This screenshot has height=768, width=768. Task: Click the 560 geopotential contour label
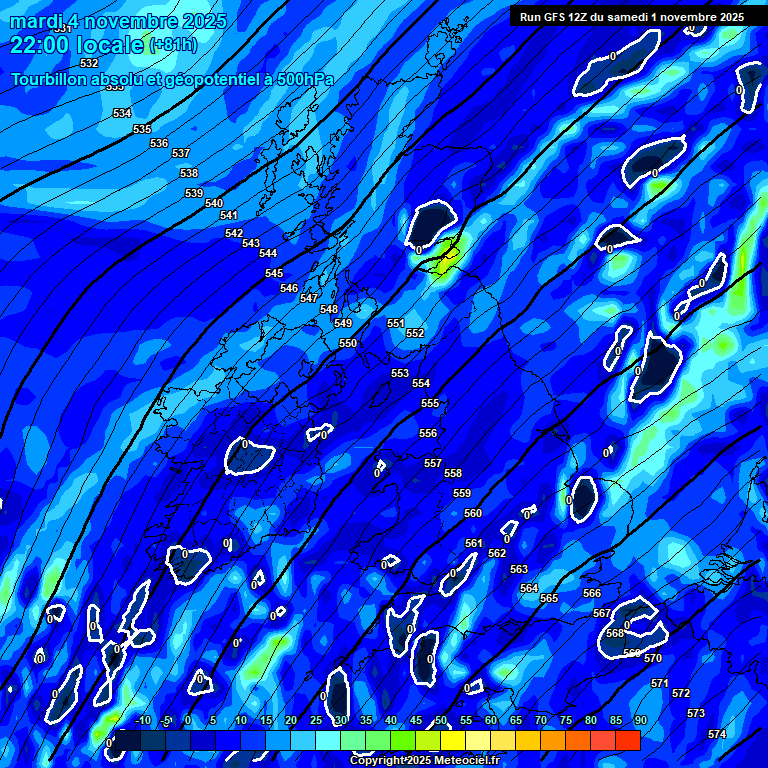[473, 513]
